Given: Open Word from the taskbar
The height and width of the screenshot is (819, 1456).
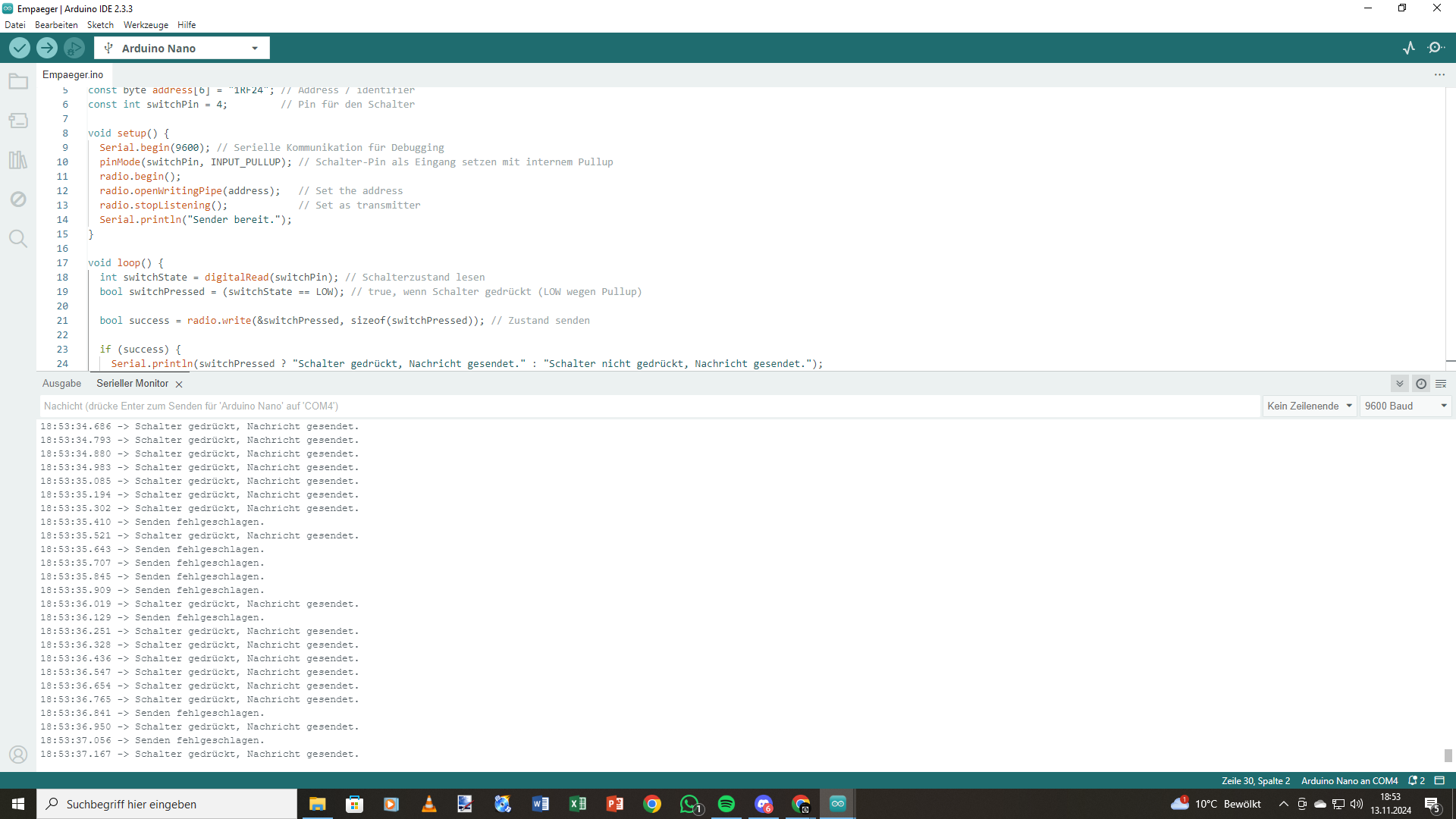Looking at the screenshot, I should pos(540,804).
